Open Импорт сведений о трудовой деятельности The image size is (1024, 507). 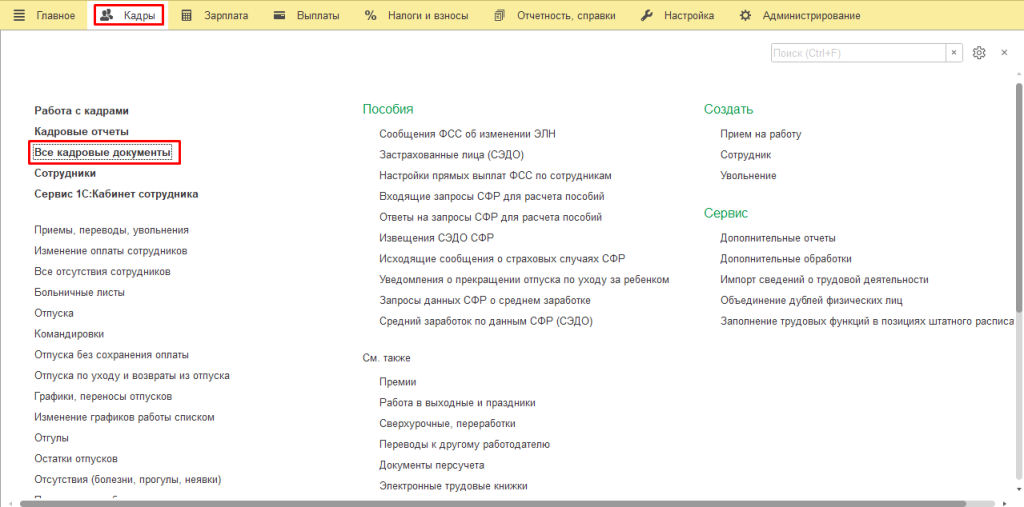(x=824, y=280)
